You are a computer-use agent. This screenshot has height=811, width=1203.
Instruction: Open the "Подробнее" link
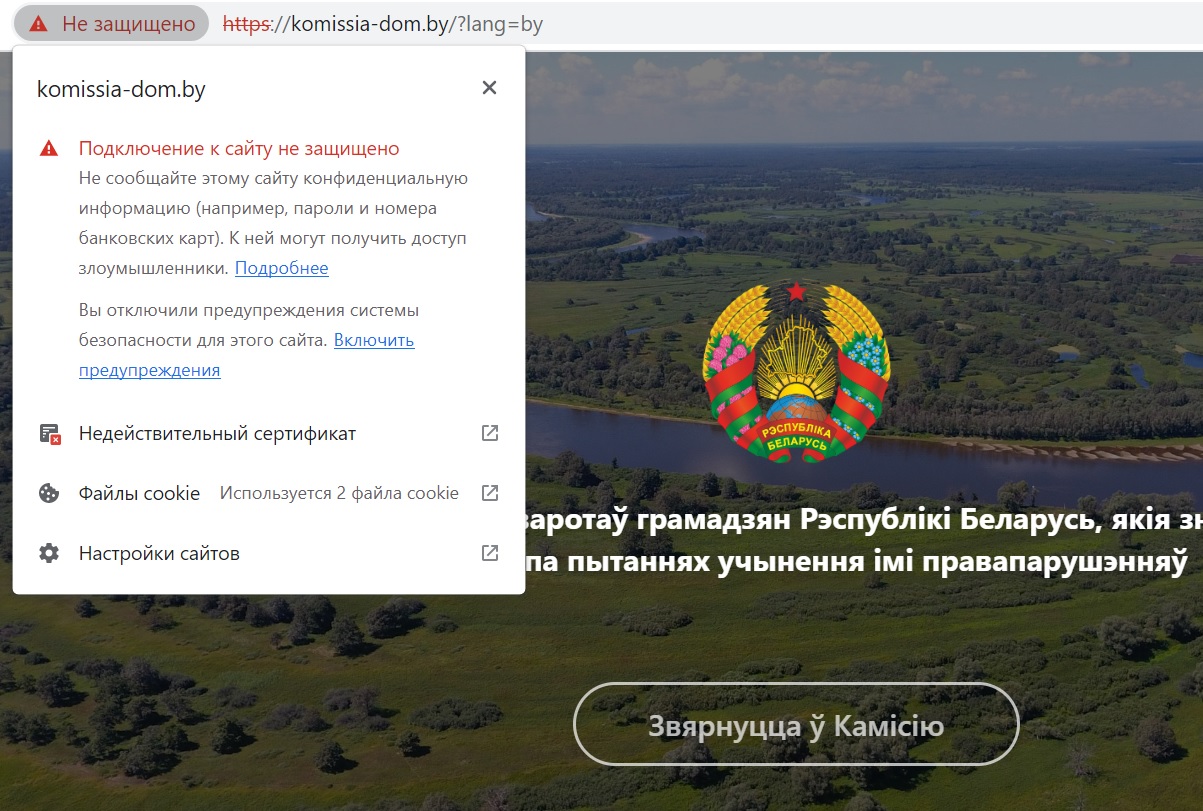click(x=281, y=268)
